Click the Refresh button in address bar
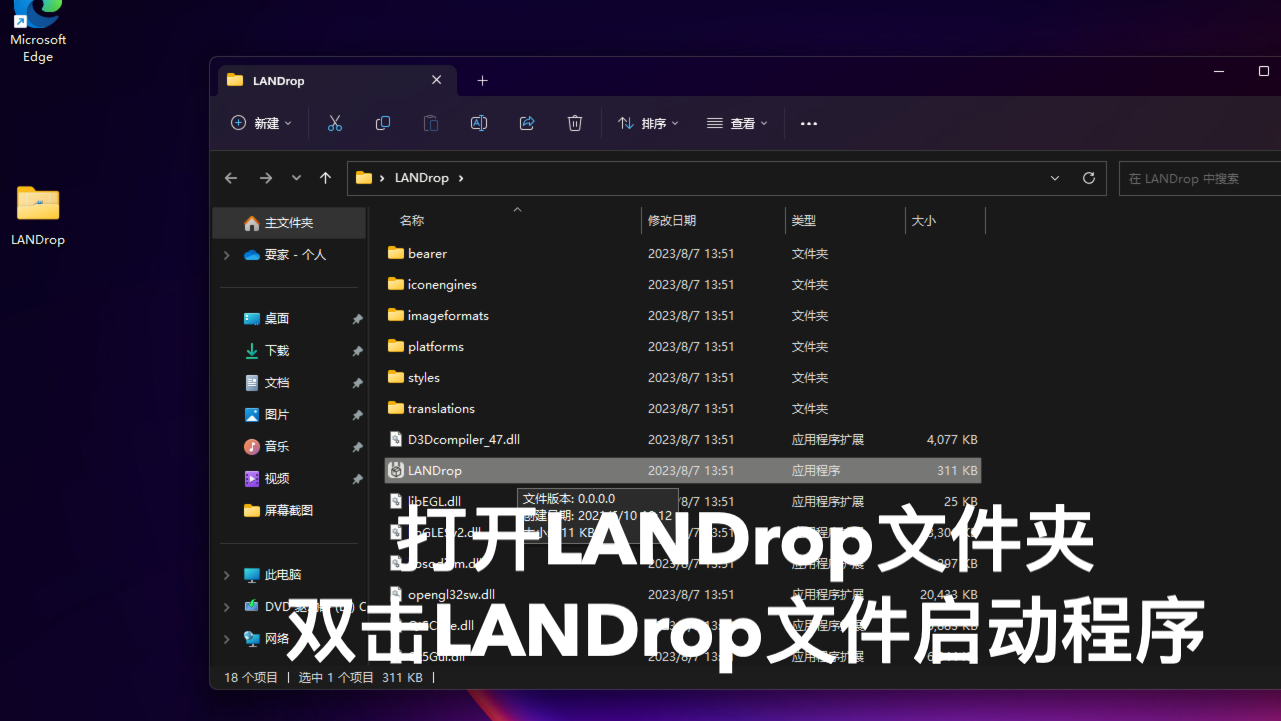Viewport: 1281px width, 721px height. tap(1089, 178)
